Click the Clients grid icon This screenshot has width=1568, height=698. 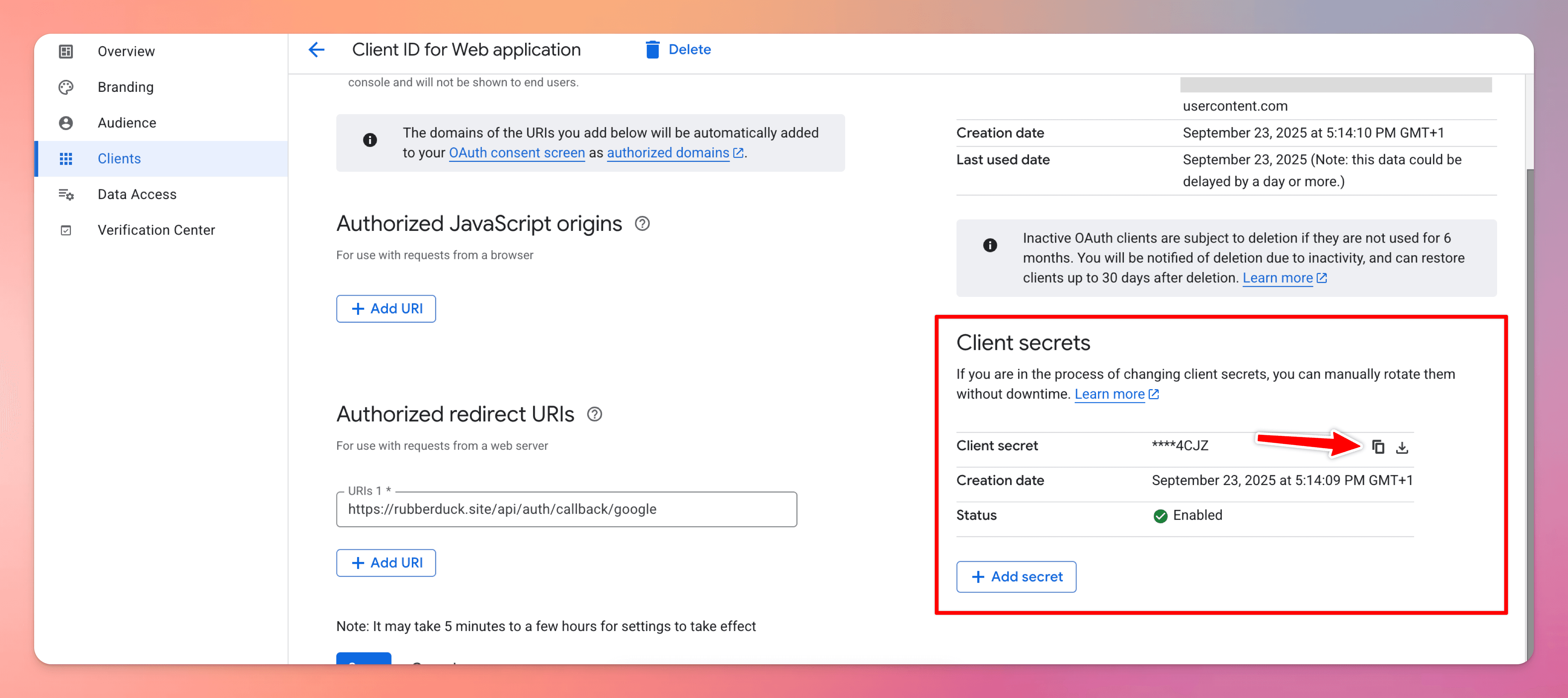point(66,159)
